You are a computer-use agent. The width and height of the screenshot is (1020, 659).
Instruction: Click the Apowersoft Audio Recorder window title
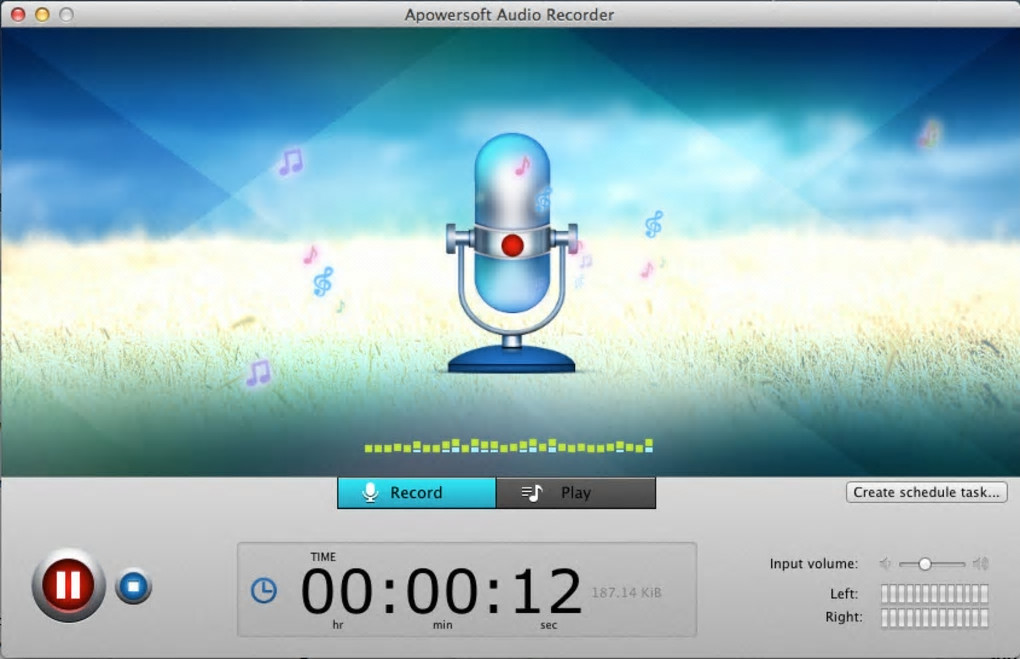(509, 14)
